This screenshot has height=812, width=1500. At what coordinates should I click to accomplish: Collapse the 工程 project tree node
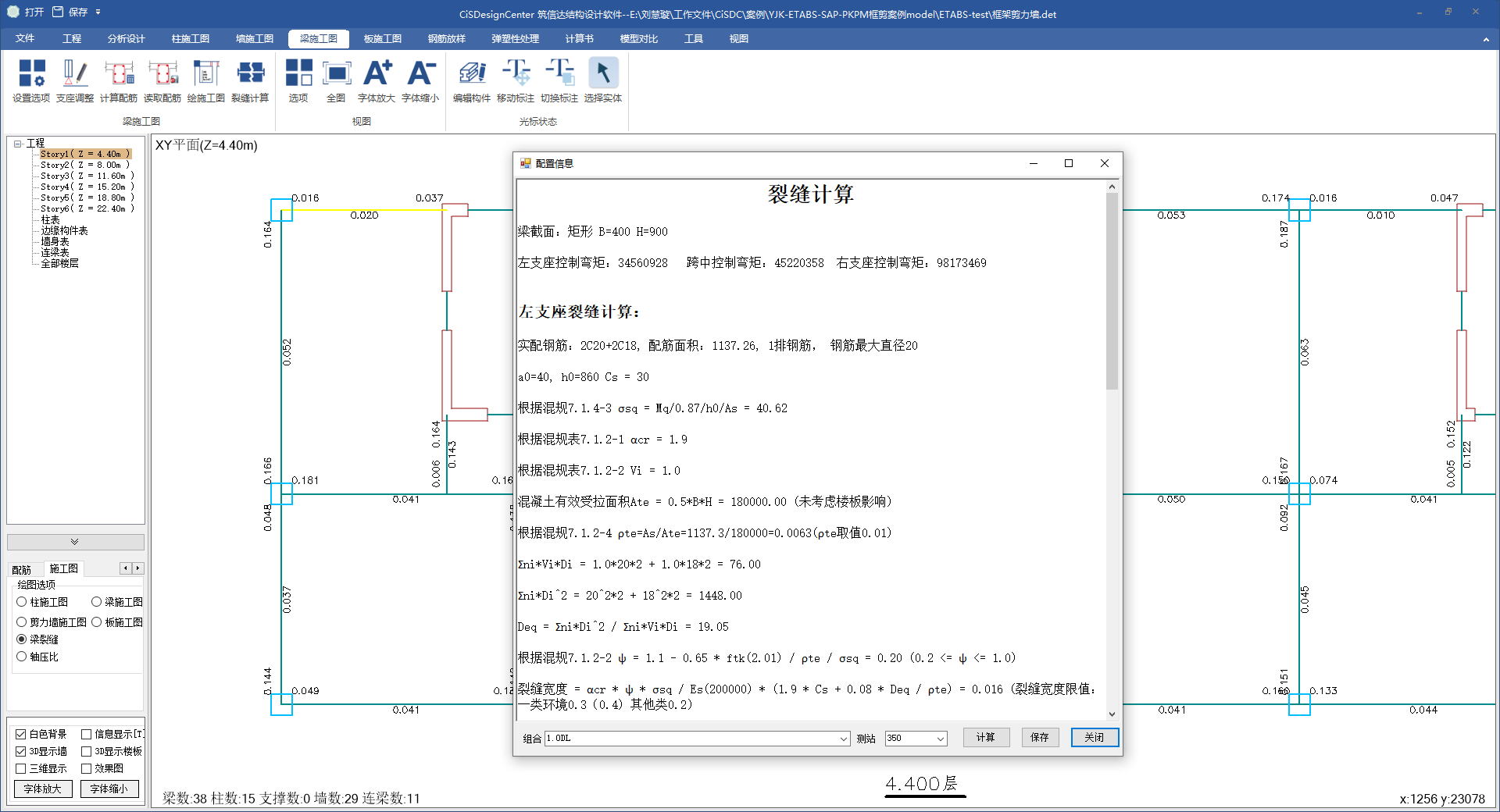coord(17,144)
